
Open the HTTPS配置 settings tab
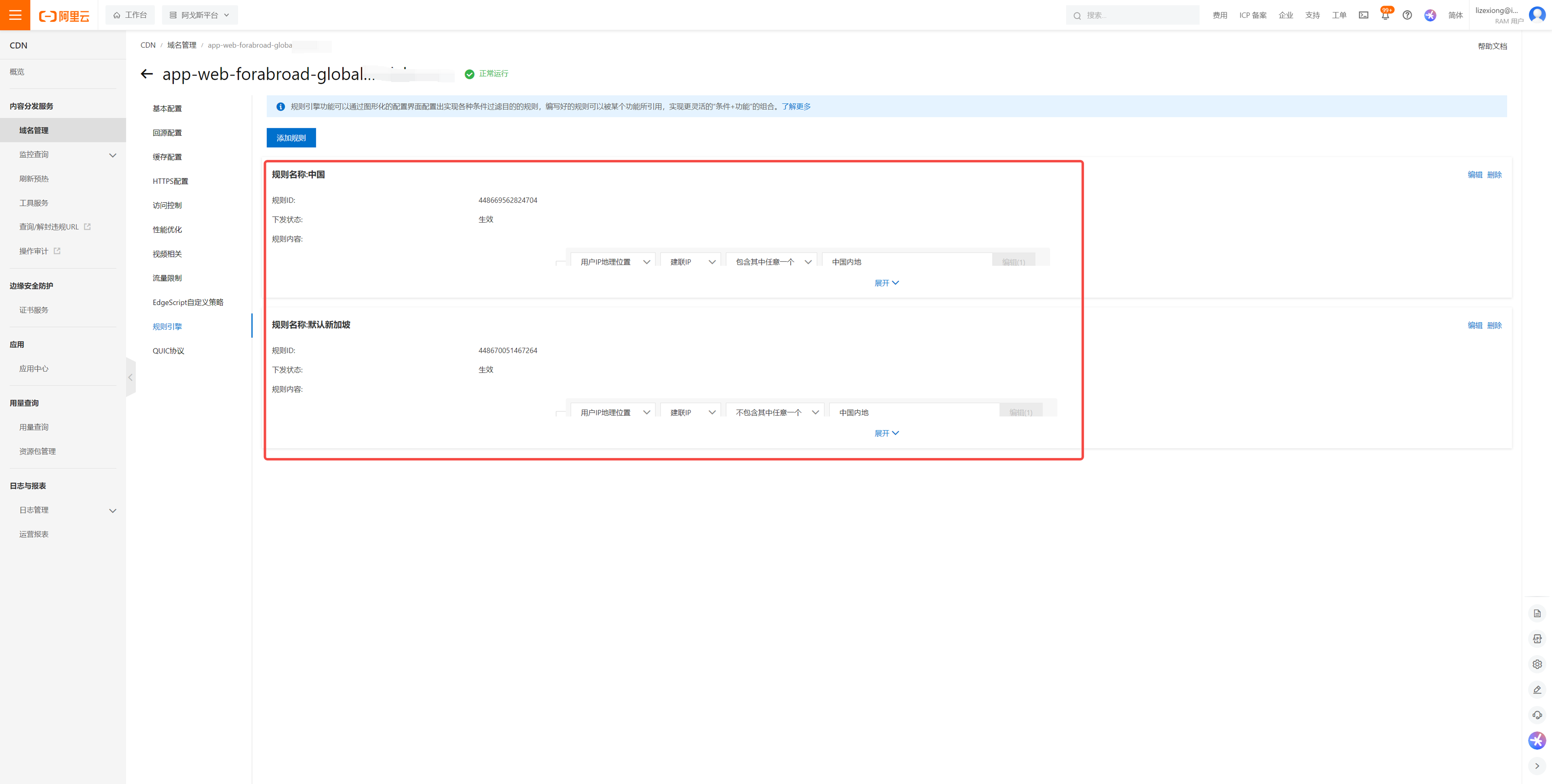[x=171, y=181]
